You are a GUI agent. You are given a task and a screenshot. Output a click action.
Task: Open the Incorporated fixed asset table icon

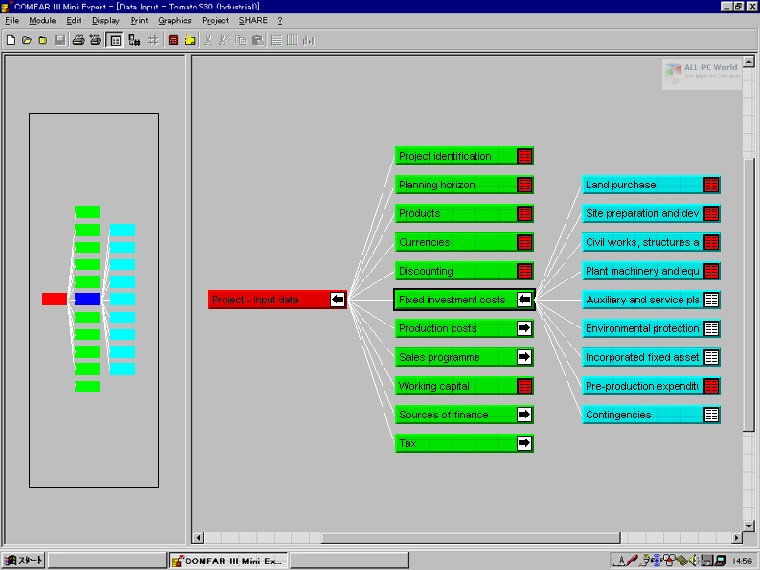(x=711, y=357)
